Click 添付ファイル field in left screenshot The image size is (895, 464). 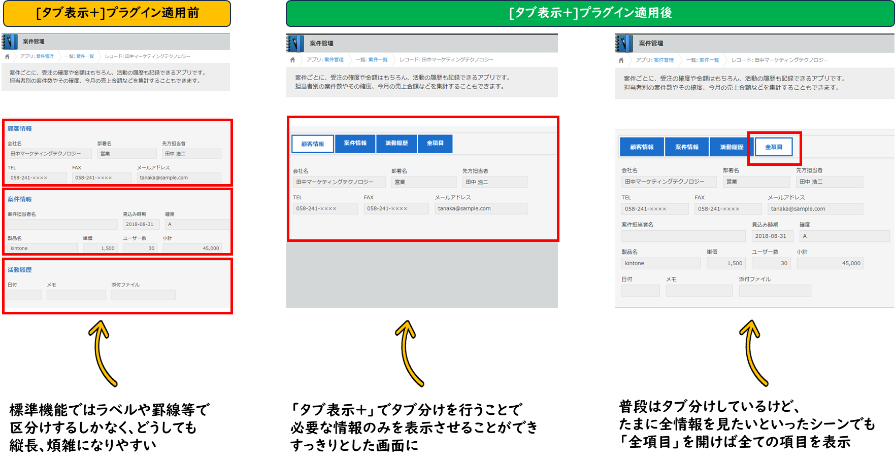(143, 295)
